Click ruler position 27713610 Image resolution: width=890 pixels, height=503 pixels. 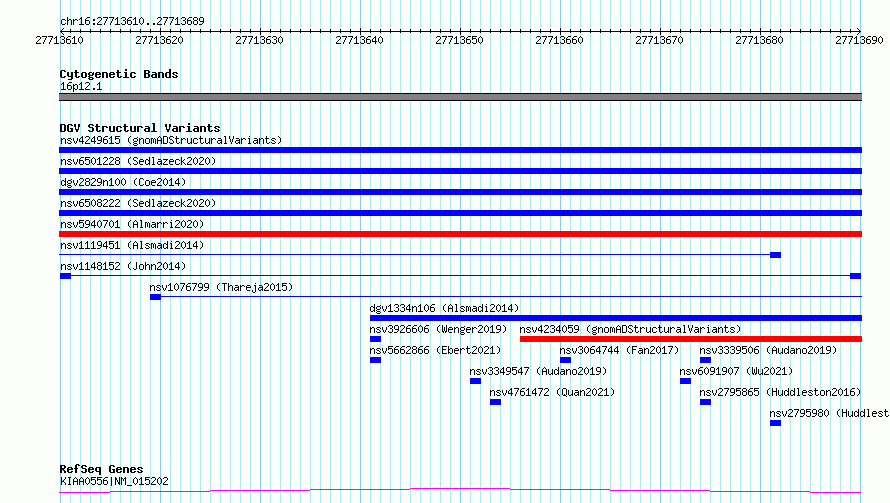click(x=60, y=40)
